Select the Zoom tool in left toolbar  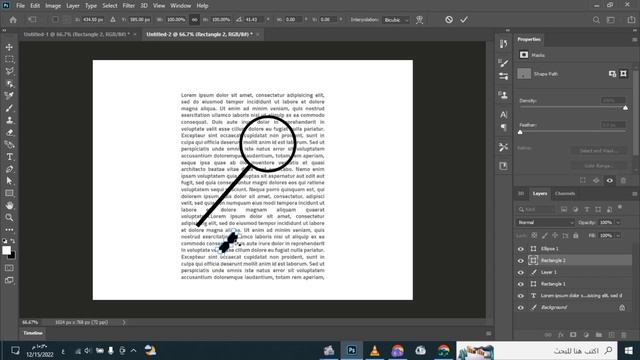9,218
